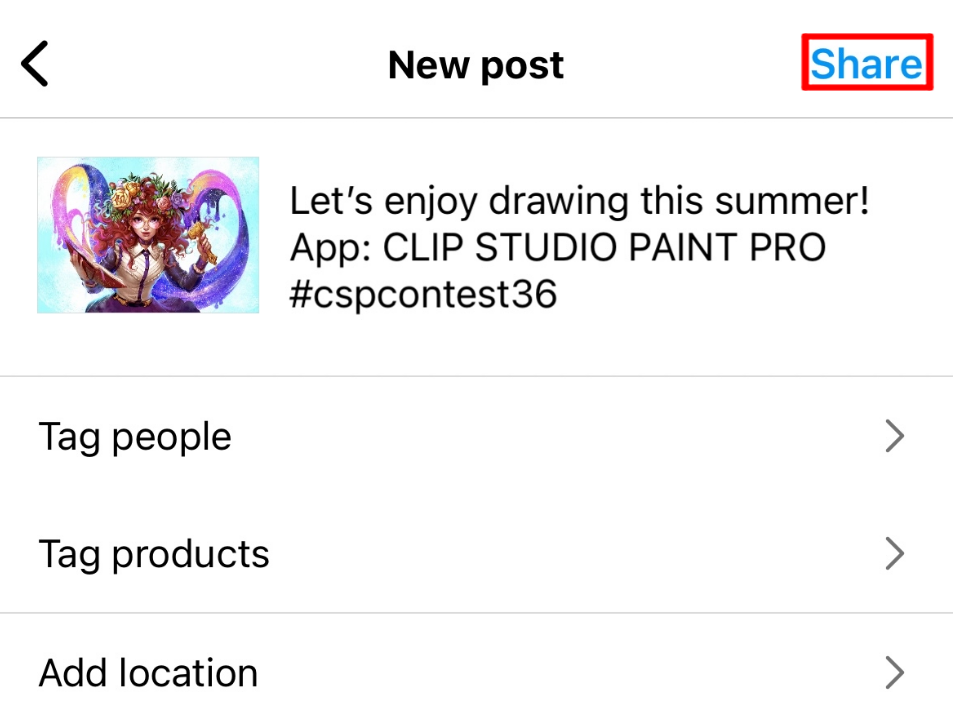
Task: Open the Tag products option
Action: pyautogui.click(x=476, y=554)
